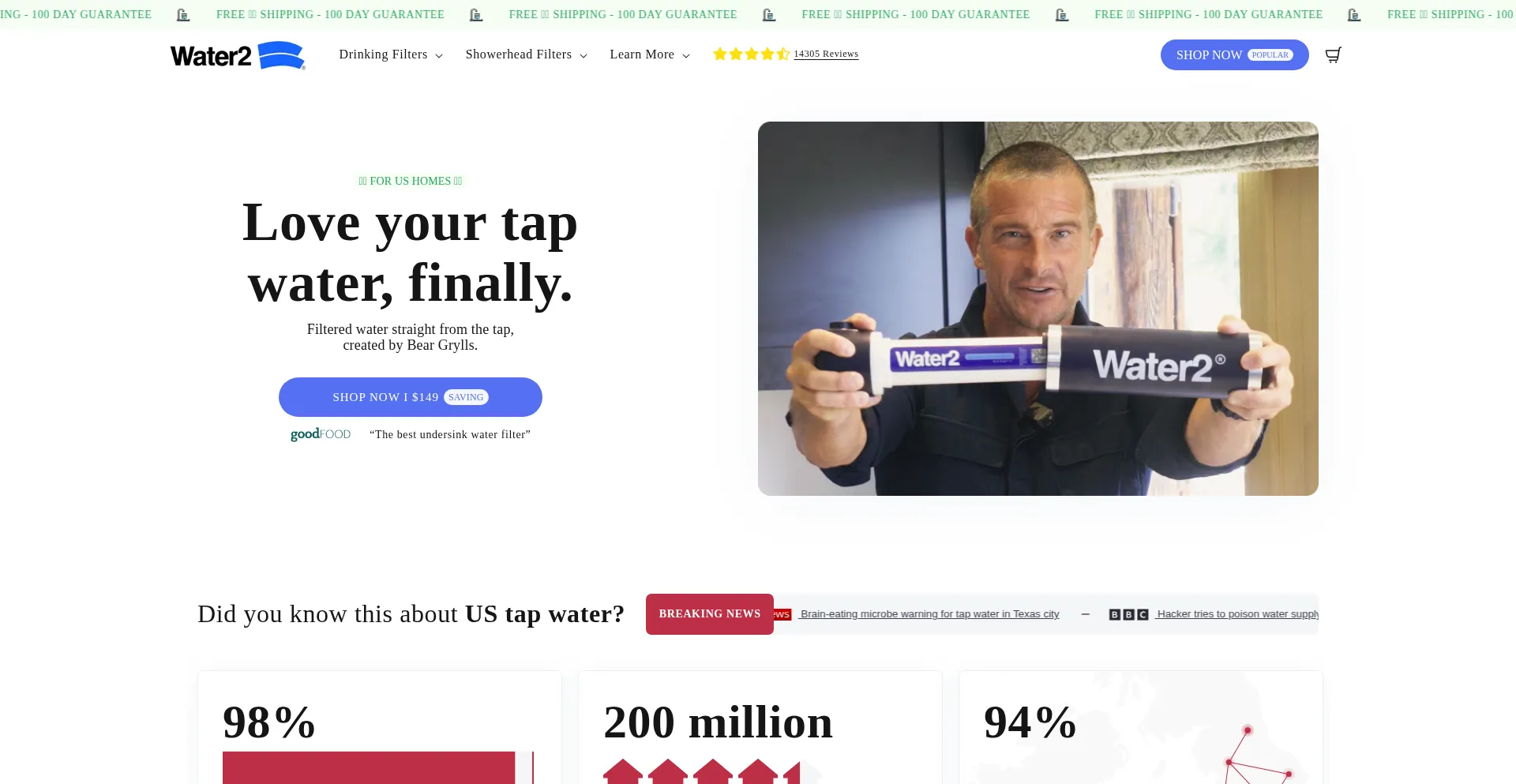Viewport: 1516px width, 784px height.
Task: Open the shopping cart icon
Action: tap(1333, 54)
